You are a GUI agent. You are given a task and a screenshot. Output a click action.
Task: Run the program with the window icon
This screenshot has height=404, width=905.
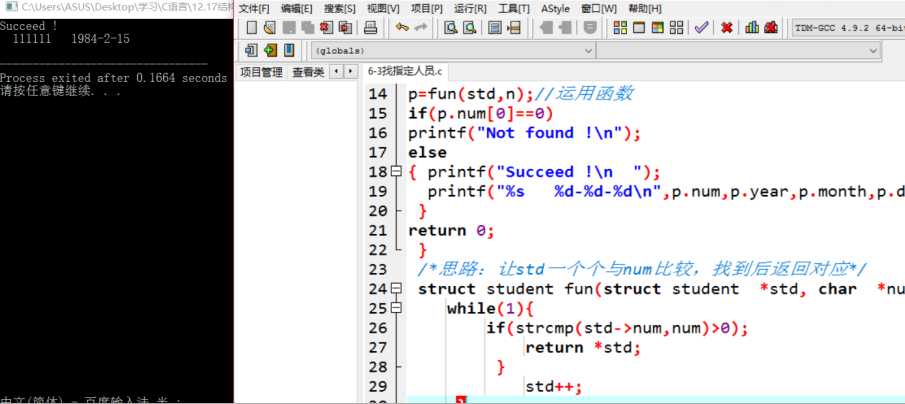click(639, 28)
